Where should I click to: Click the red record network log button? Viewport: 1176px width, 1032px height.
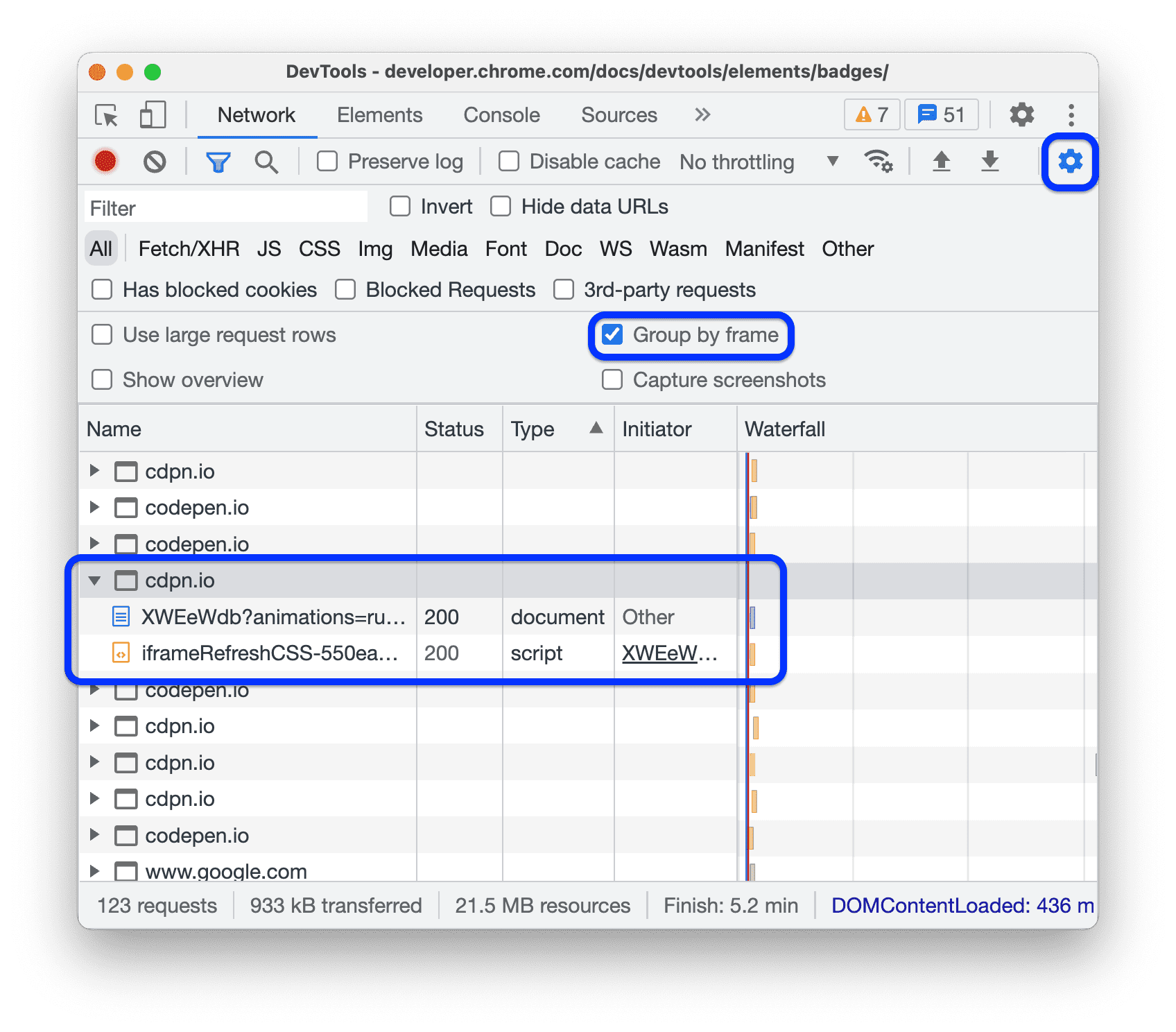coord(105,161)
